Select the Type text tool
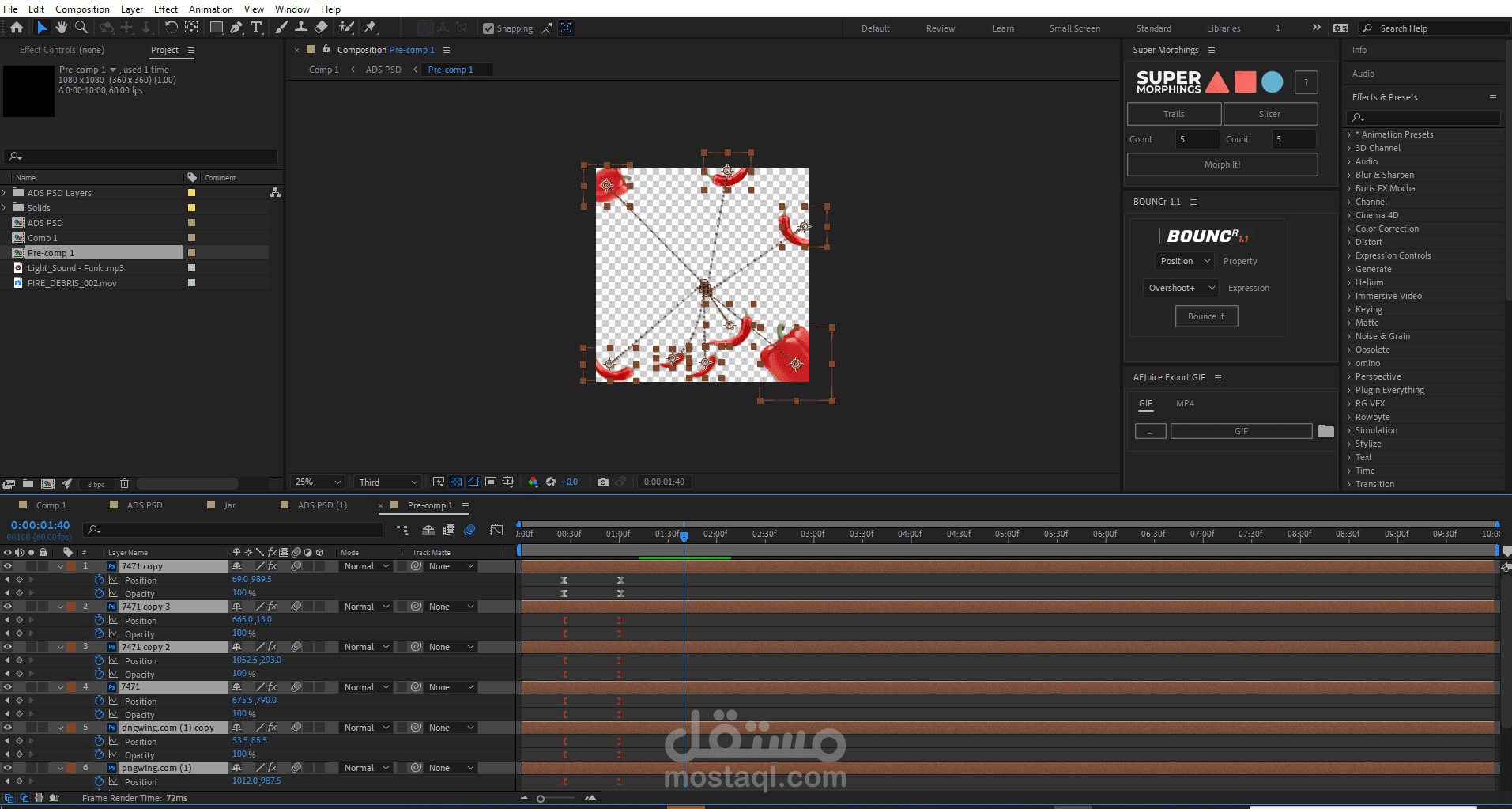Viewport: 1512px width, 809px height. [x=256, y=28]
